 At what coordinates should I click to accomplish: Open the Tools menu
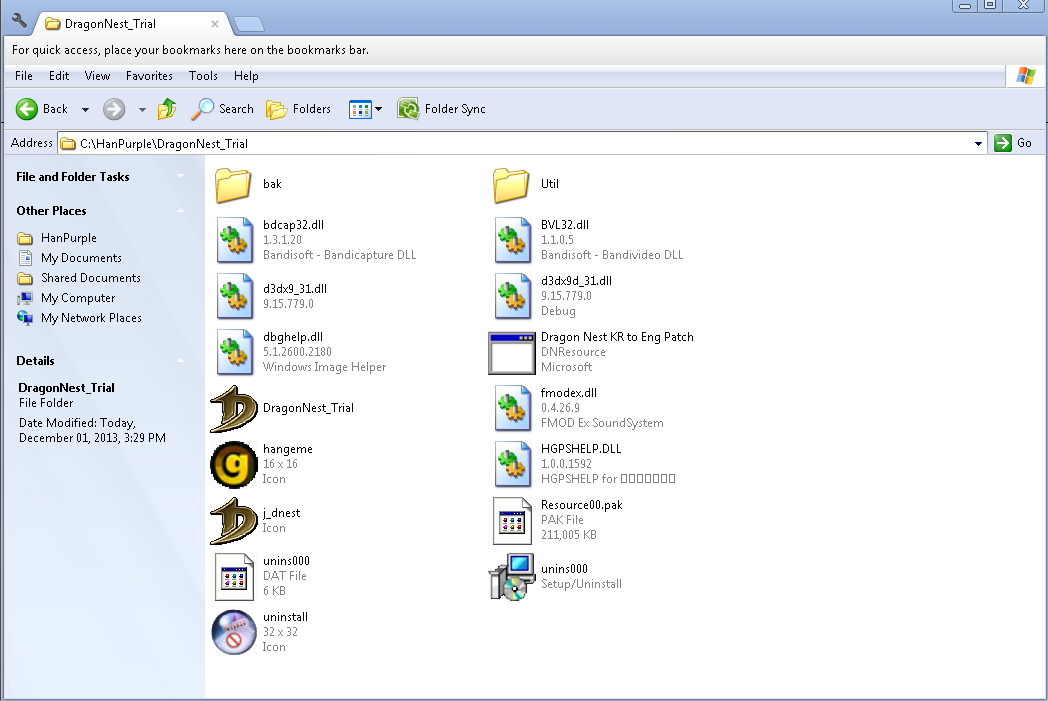203,76
